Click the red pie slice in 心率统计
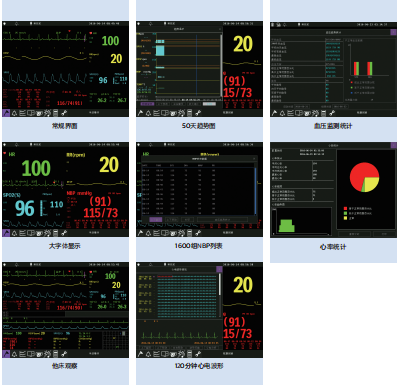 pyautogui.click(x=359, y=173)
